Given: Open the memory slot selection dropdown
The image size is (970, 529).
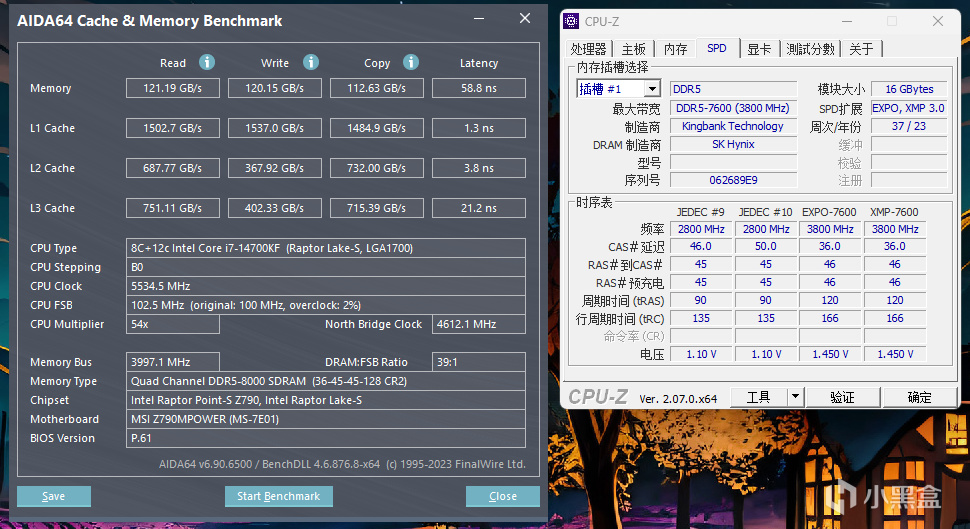Looking at the screenshot, I should pyautogui.click(x=652, y=89).
